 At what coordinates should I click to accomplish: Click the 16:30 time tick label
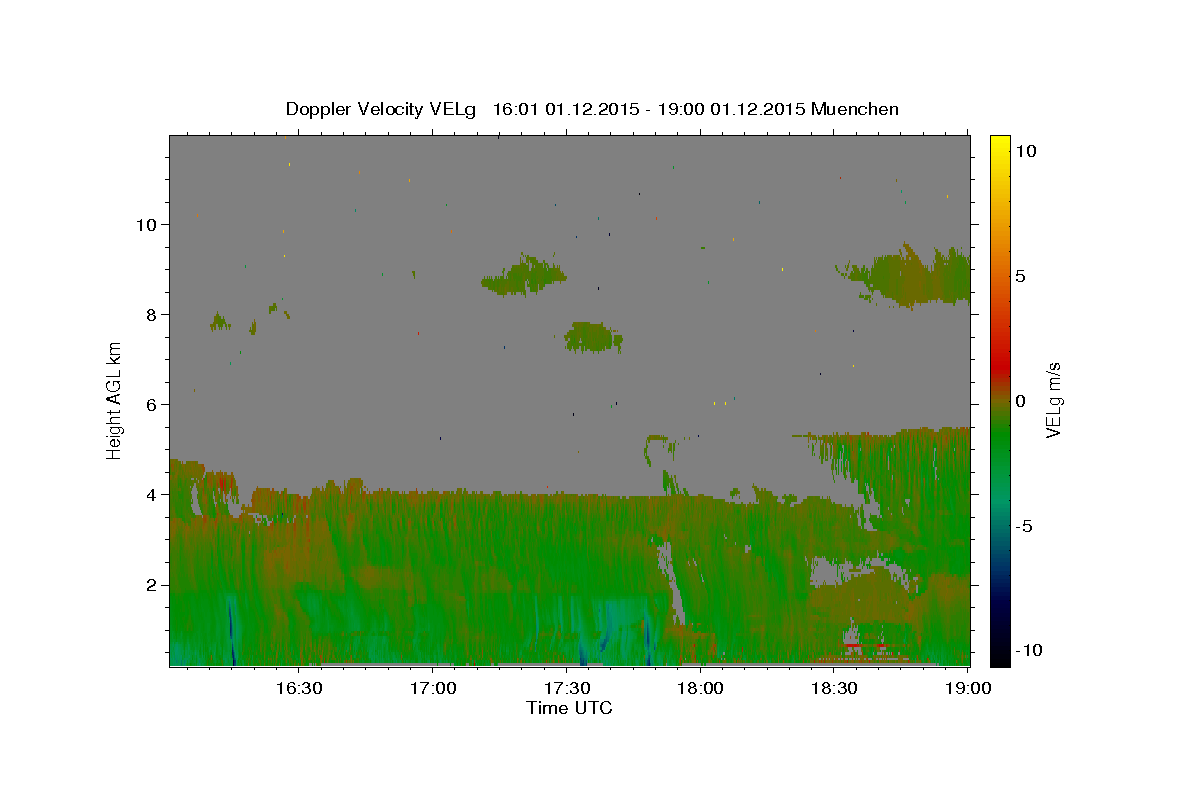298,688
